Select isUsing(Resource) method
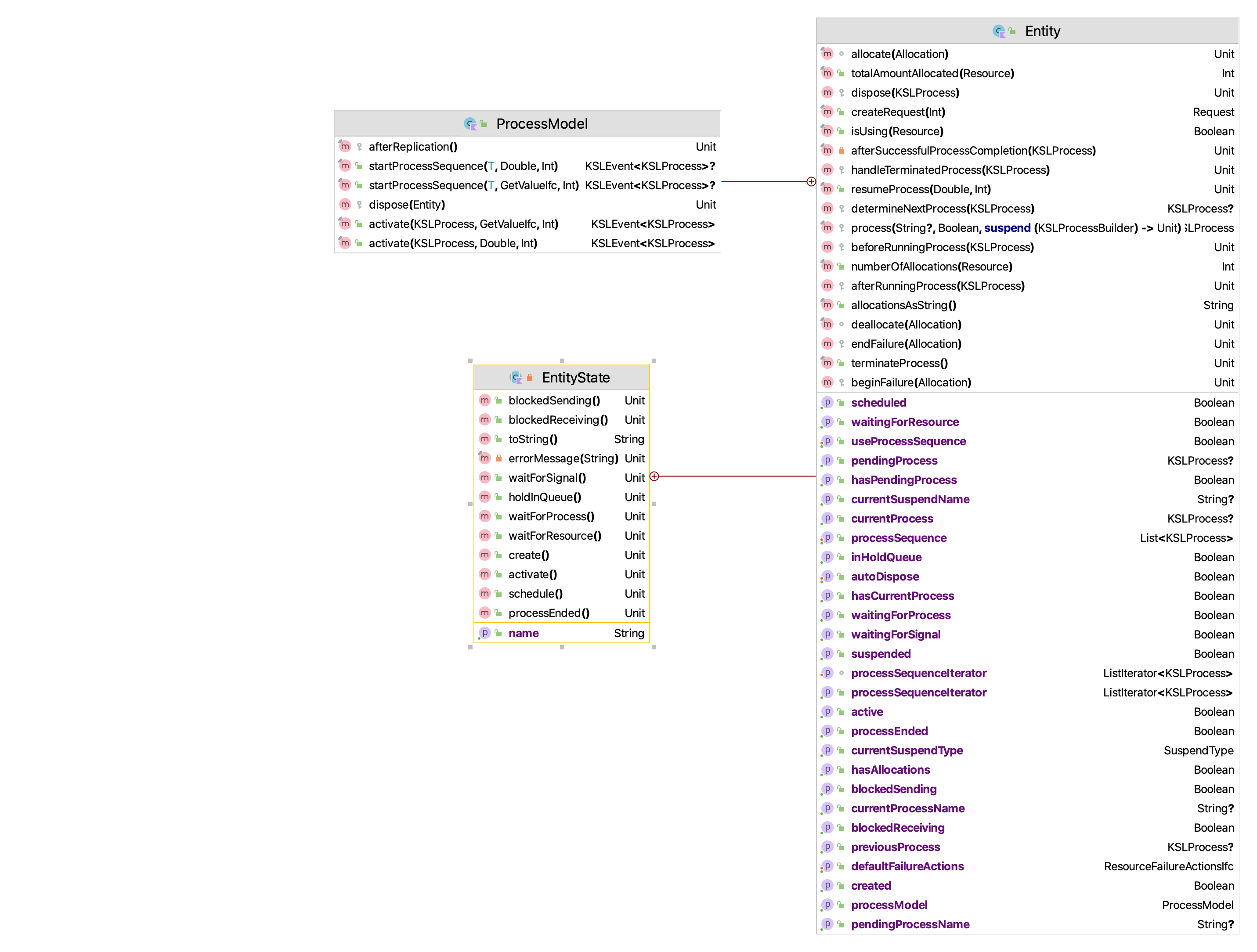Image resolution: width=1257 pixels, height=952 pixels. point(1027,131)
